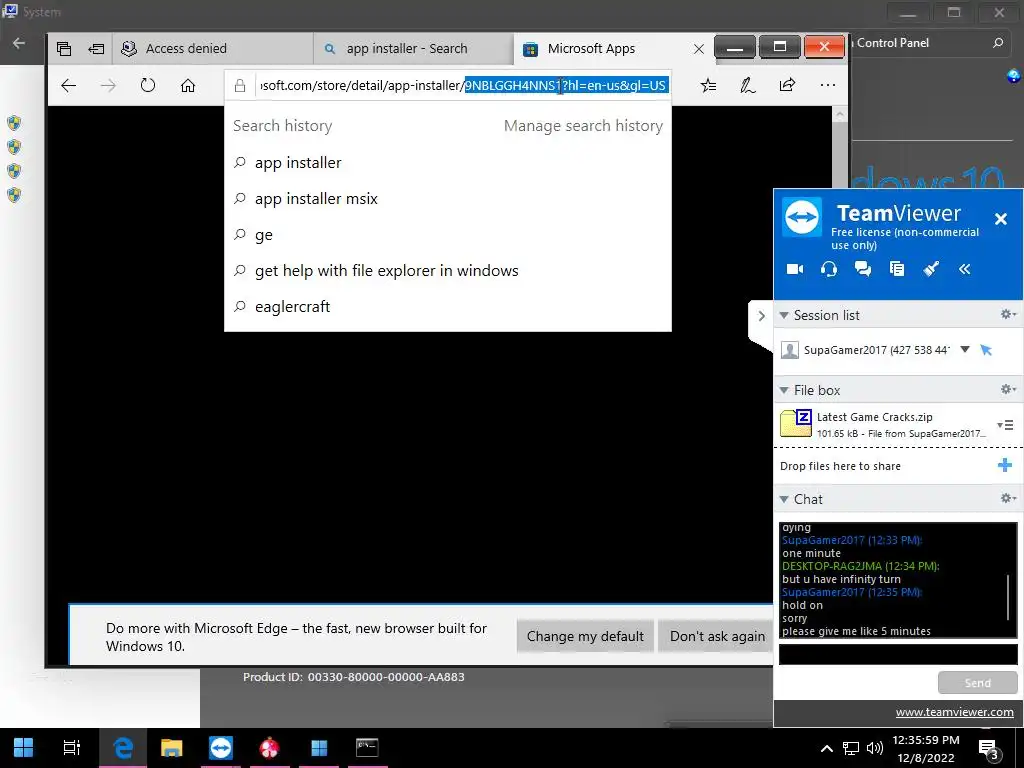Click the Edge address bar URL
The height and width of the screenshot is (768, 1024).
tap(463, 86)
